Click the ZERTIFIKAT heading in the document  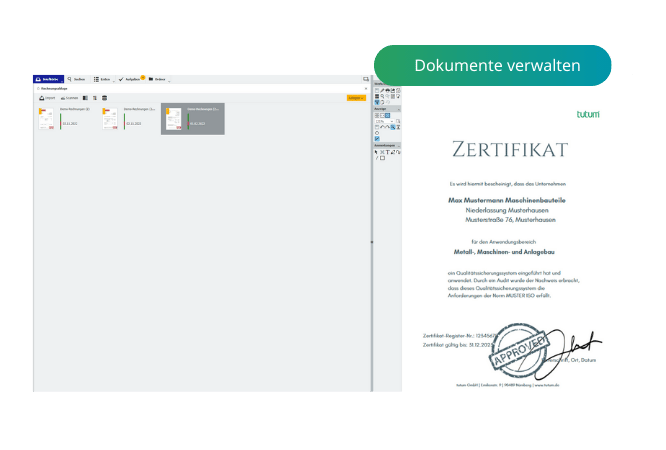[x=510, y=149]
